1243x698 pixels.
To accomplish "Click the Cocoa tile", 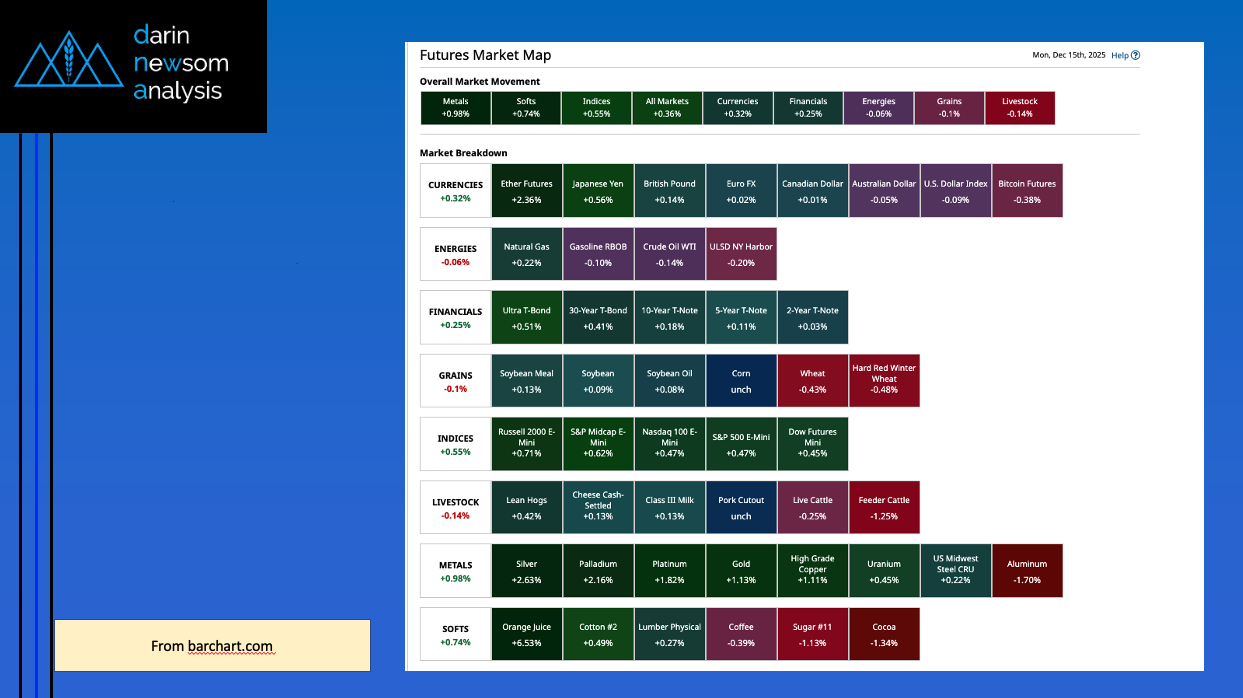I will [884, 634].
